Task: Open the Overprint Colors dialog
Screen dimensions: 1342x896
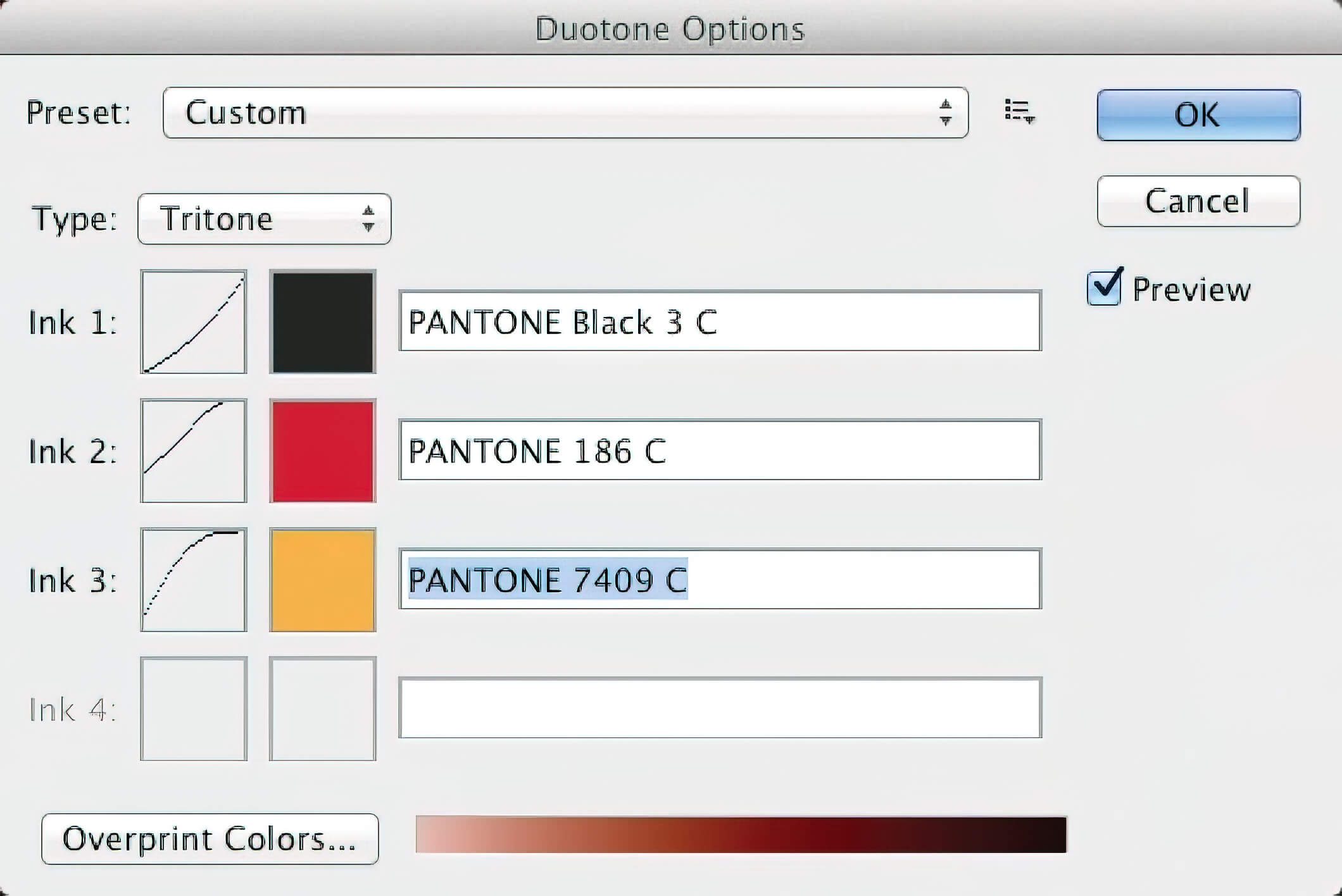Action: pos(210,839)
